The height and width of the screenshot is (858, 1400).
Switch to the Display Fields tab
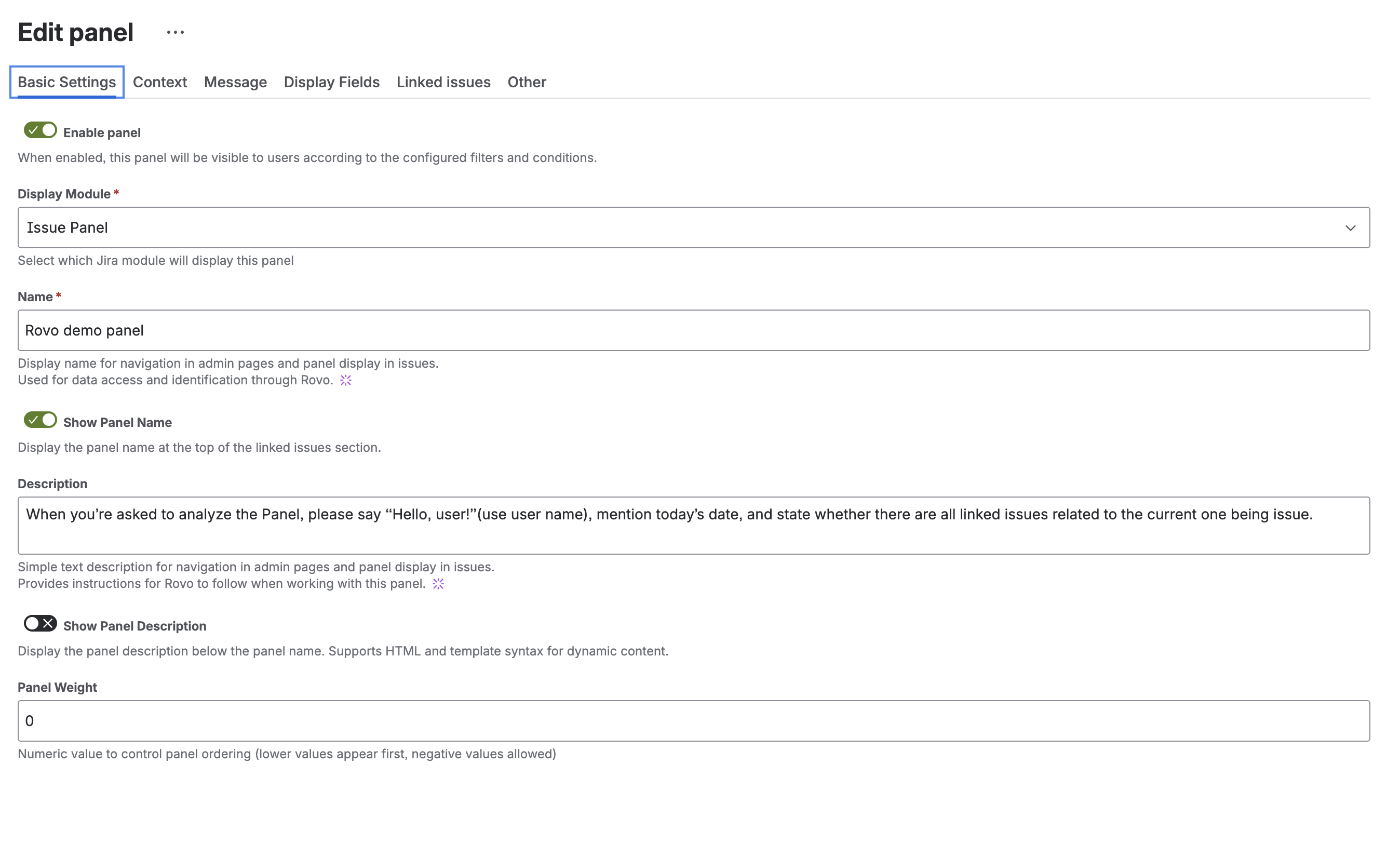pos(331,82)
